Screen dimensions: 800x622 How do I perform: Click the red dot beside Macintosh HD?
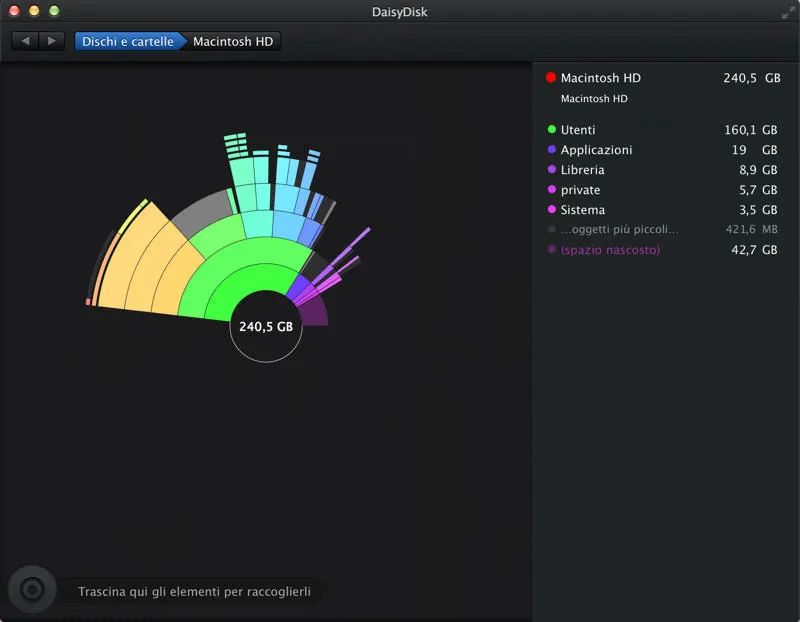tap(550, 78)
